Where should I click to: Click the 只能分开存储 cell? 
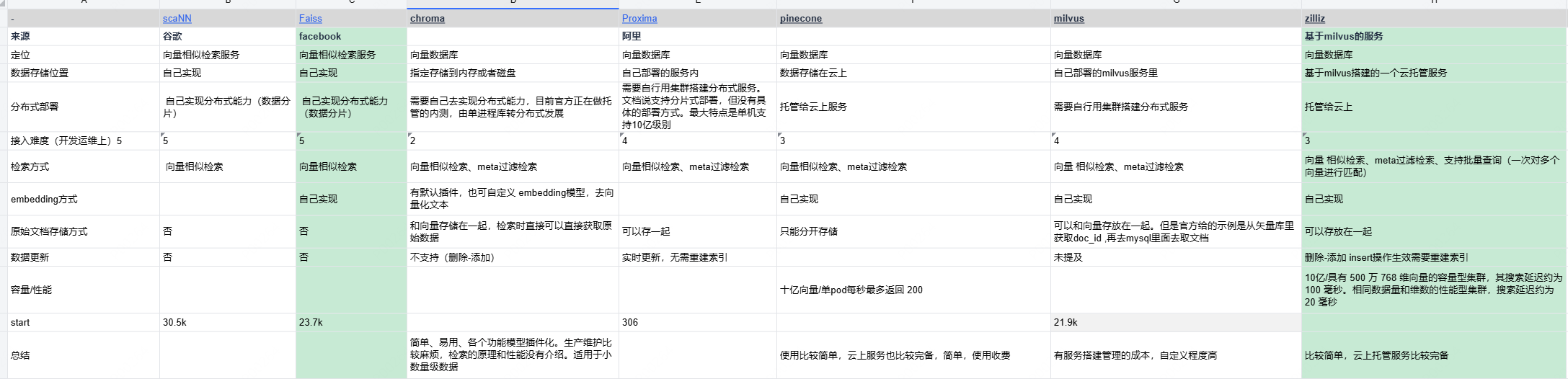coord(913,231)
